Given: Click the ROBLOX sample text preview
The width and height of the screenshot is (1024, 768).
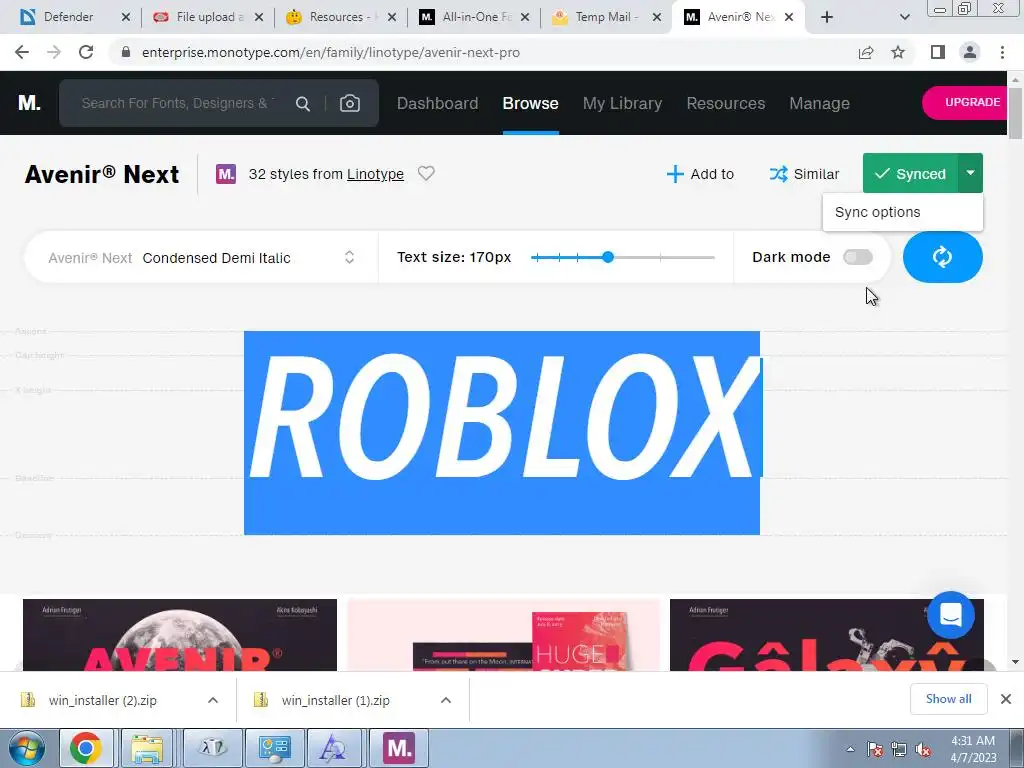Looking at the screenshot, I should click(x=502, y=432).
